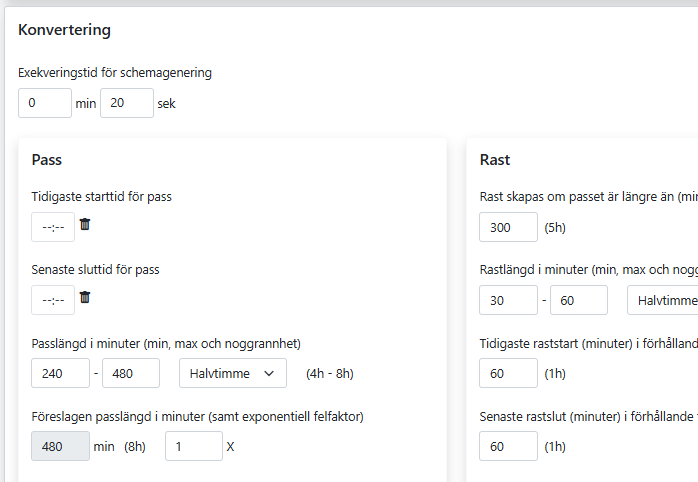Click minimum pass length field showing 240
The width and height of the screenshot is (698, 482).
60,373
